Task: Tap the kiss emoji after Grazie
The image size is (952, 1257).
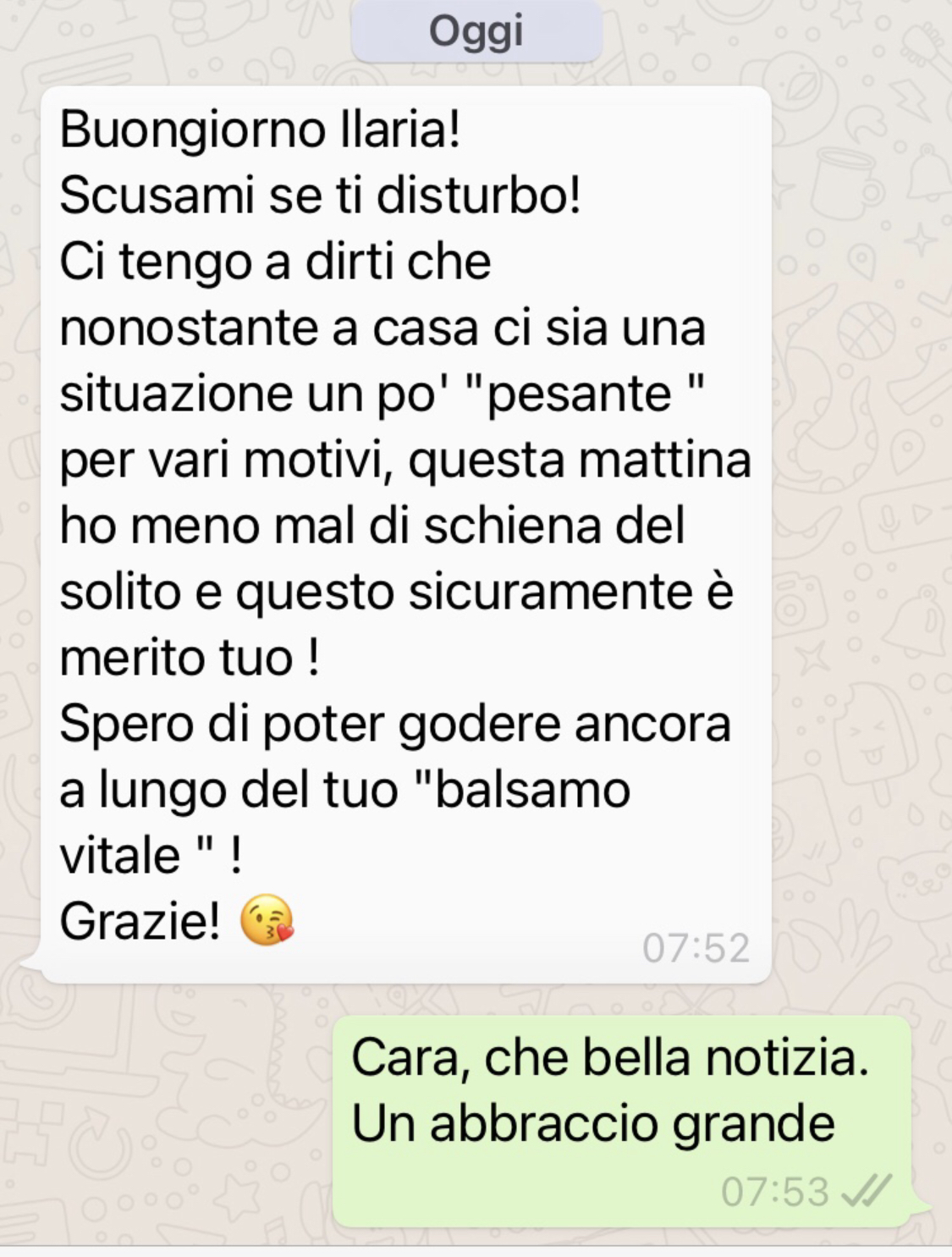Action: pyautogui.click(x=267, y=919)
